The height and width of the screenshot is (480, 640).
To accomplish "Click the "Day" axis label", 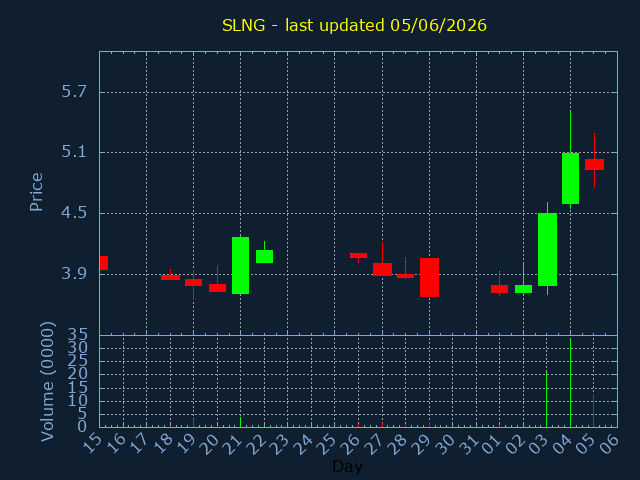I will [x=347, y=466].
